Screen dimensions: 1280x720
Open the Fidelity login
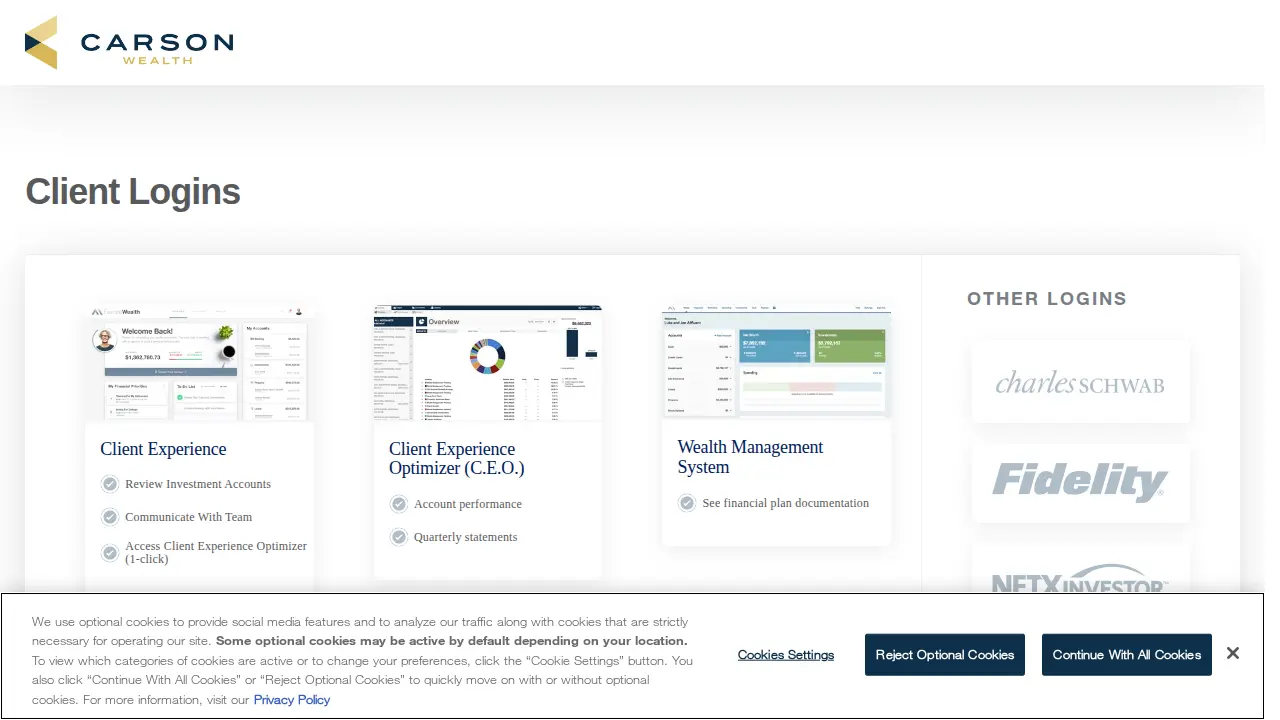tap(1081, 482)
